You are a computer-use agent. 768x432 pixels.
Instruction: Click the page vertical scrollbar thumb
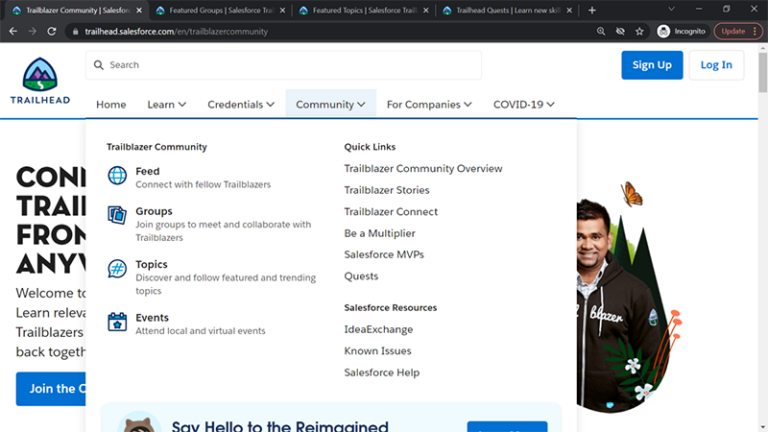[x=763, y=72]
